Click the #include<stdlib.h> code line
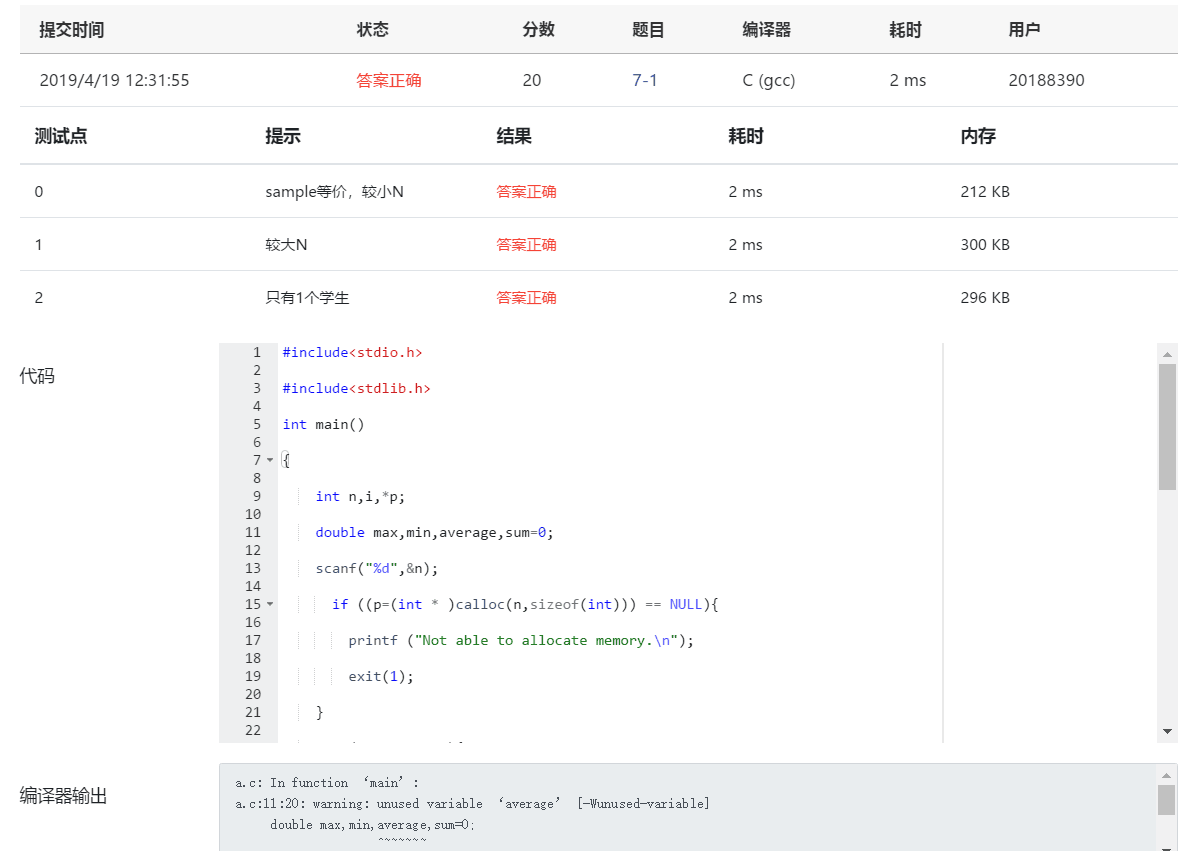Image resolution: width=1198 pixels, height=851 pixels. (356, 388)
